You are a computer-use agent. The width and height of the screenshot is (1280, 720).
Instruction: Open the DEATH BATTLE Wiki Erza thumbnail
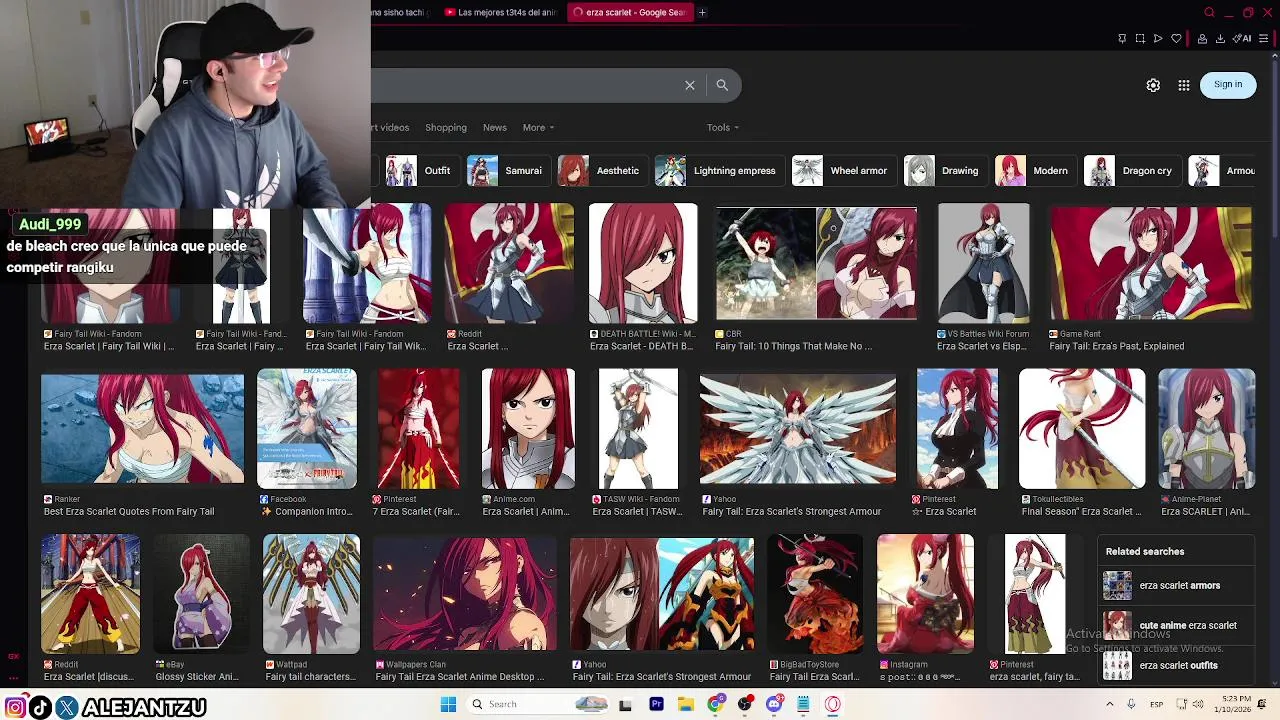coord(643,264)
